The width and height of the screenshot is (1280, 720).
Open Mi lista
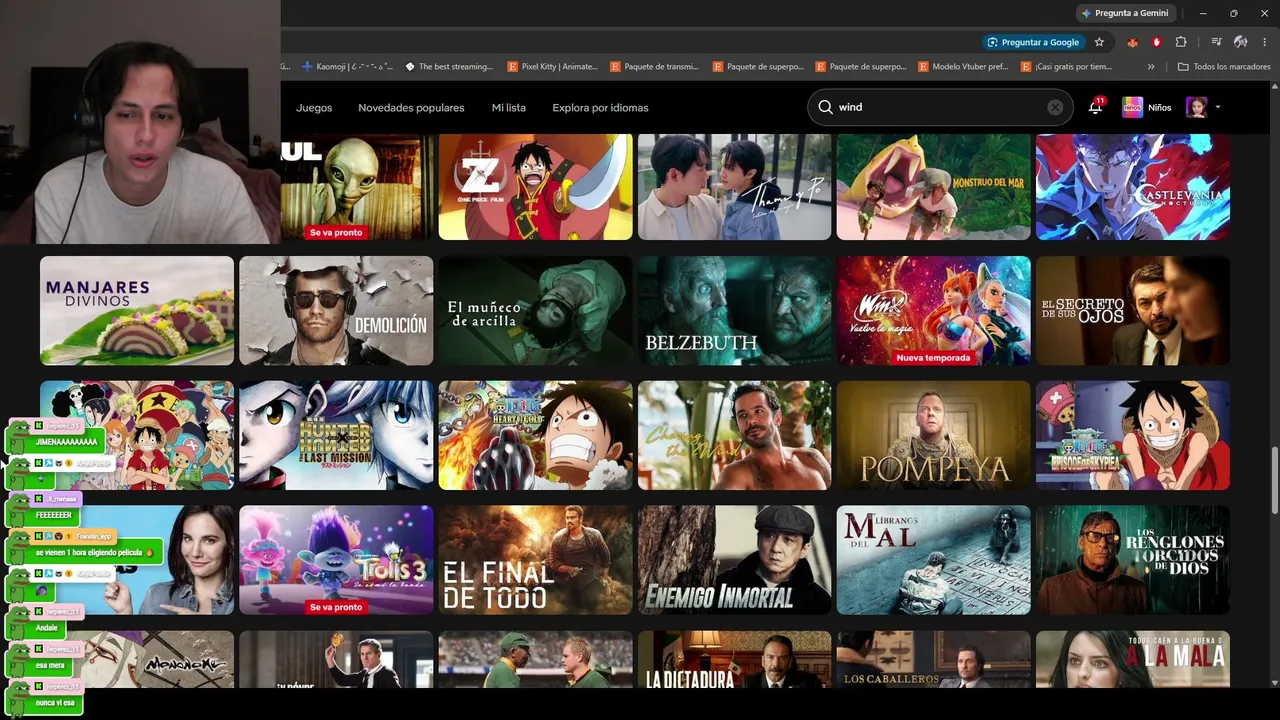point(508,107)
